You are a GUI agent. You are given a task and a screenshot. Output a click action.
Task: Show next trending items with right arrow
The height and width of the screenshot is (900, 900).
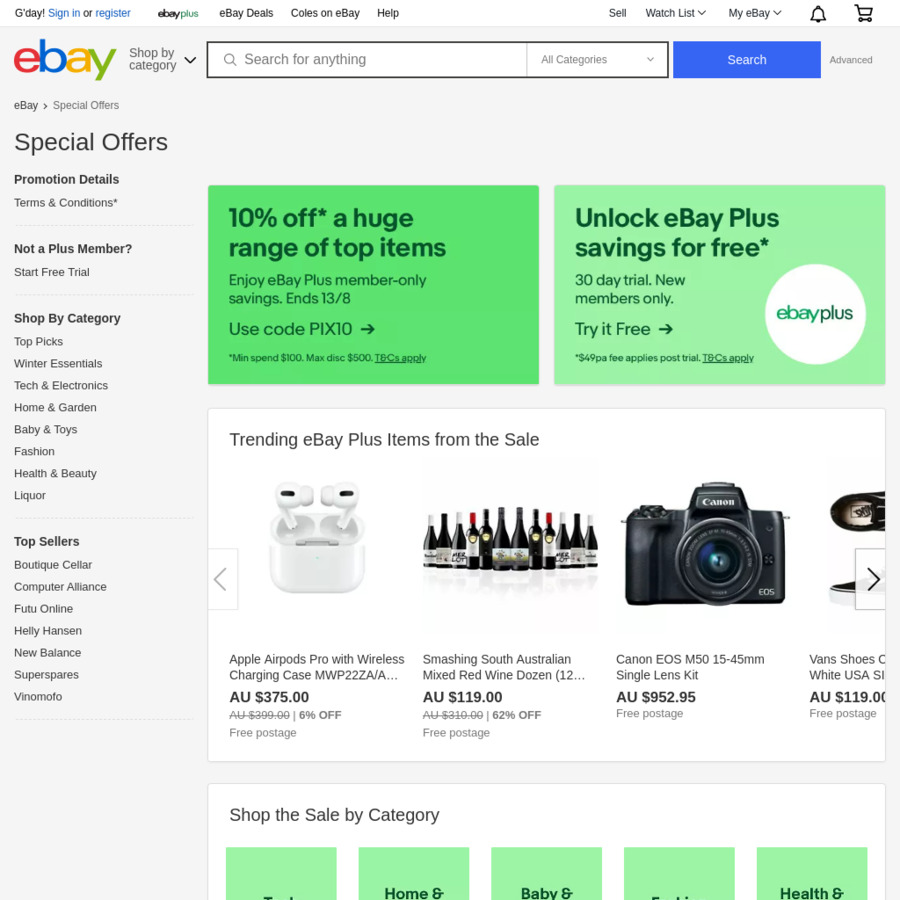[871, 579]
